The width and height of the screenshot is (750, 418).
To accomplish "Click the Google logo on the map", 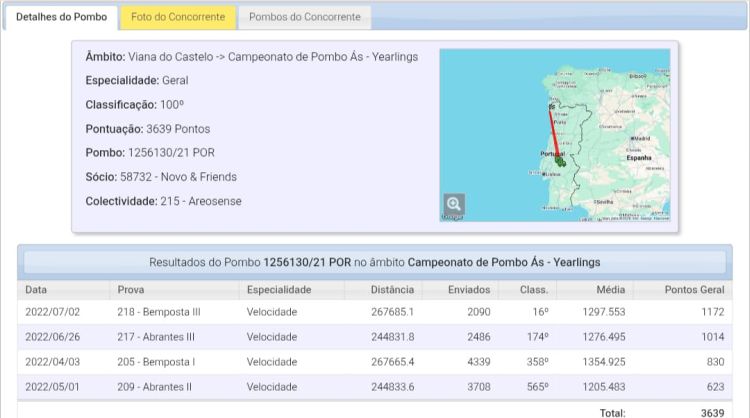I will pyautogui.click(x=453, y=217).
